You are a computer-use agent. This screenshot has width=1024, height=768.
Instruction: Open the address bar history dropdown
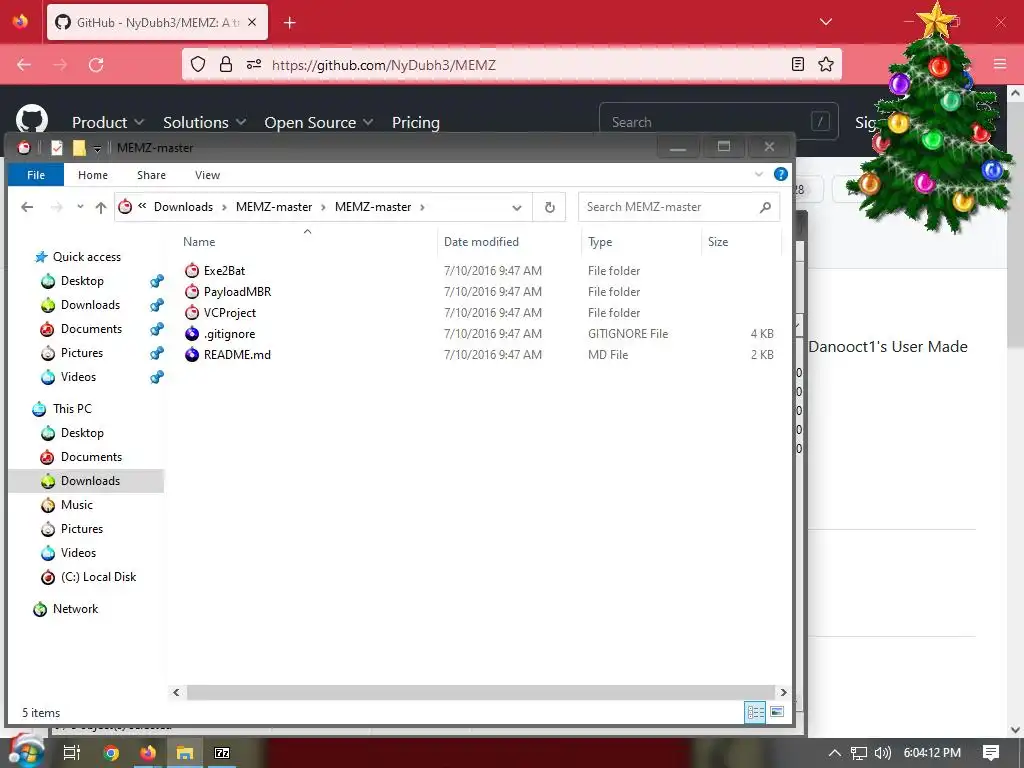tap(517, 208)
